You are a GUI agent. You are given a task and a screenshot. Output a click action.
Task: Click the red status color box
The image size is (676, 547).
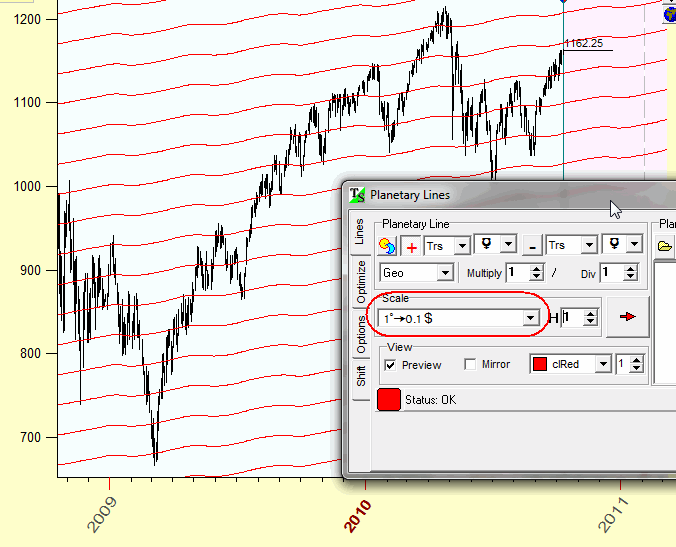(x=389, y=400)
